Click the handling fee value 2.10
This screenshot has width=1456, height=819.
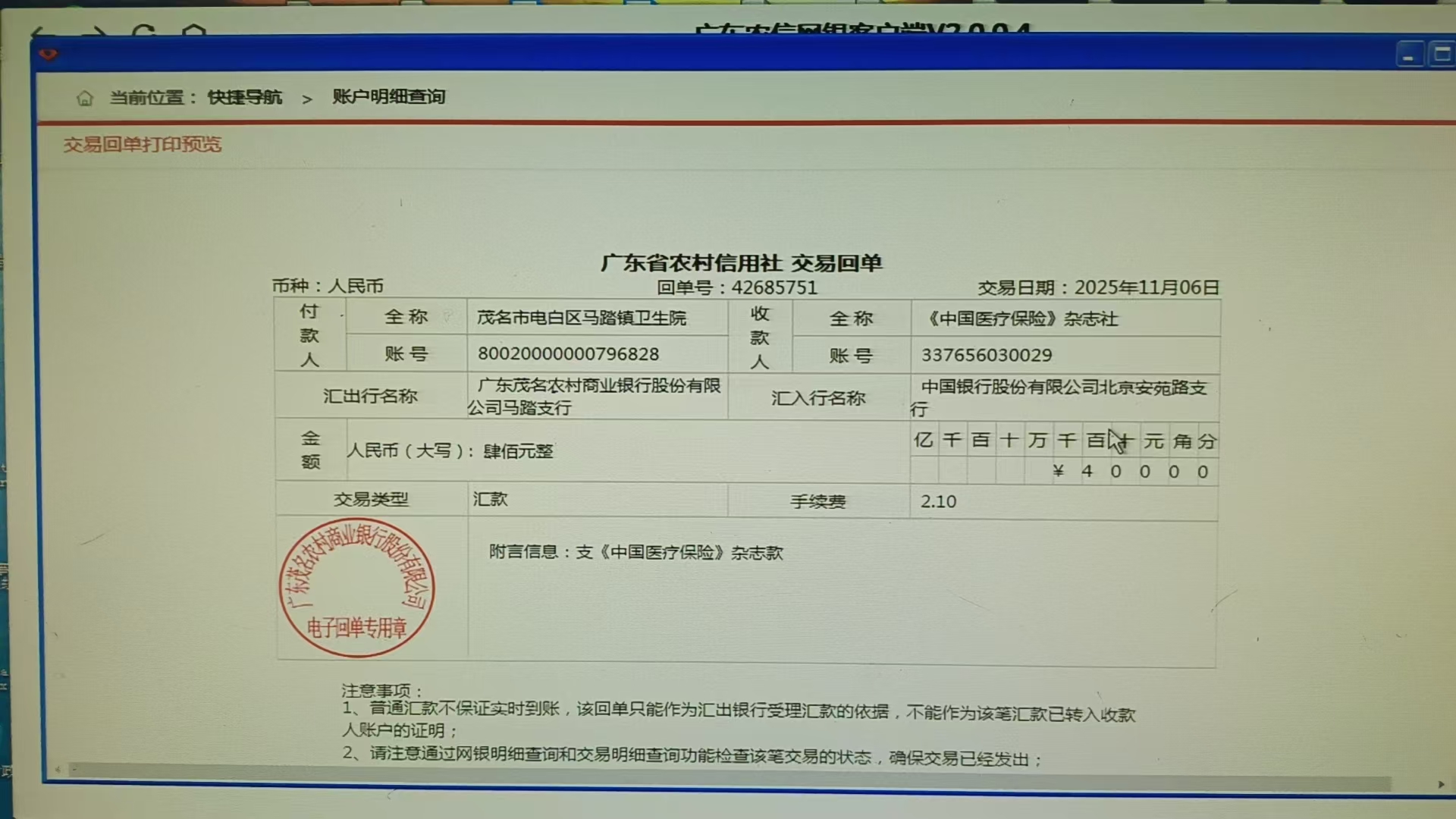coord(938,501)
